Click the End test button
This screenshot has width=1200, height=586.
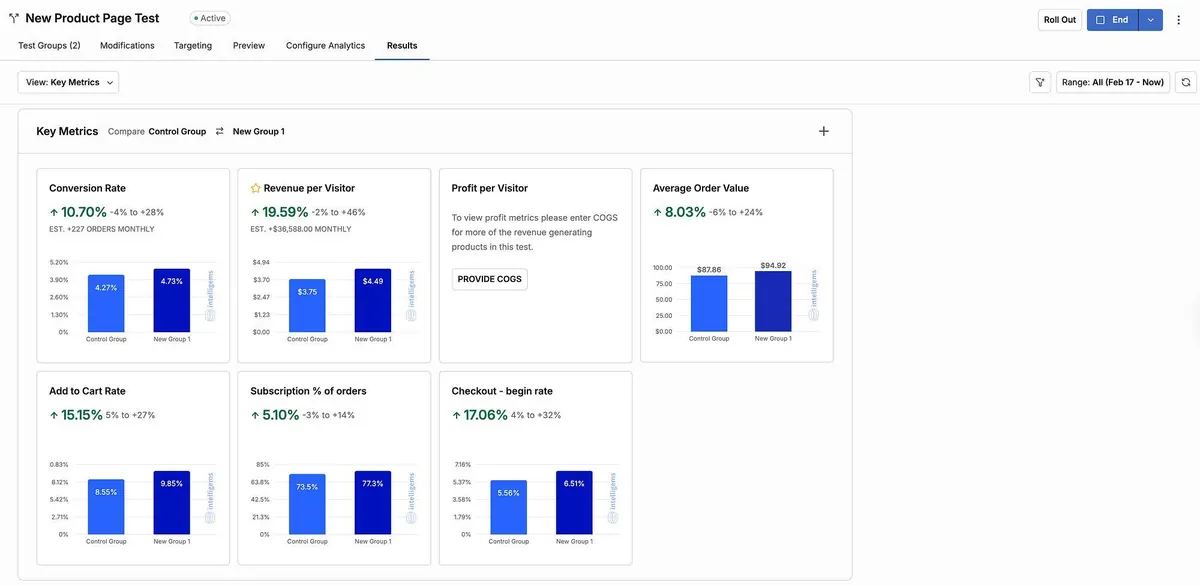(1113, 20)
